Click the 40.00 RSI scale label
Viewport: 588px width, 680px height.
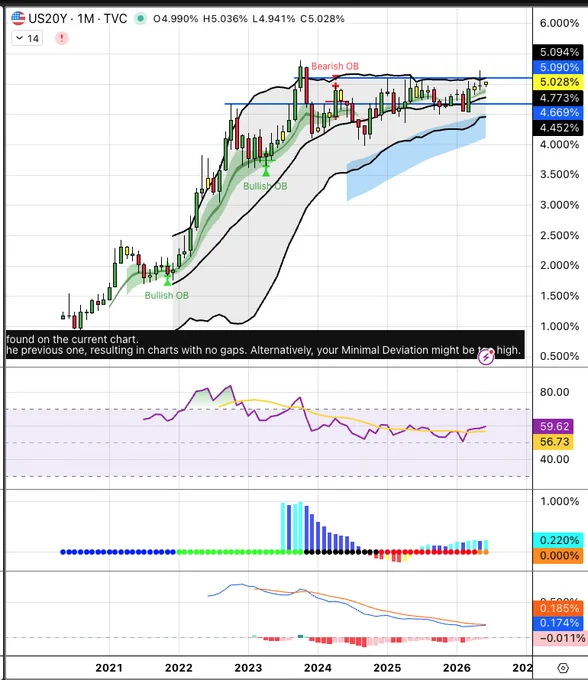554,459
